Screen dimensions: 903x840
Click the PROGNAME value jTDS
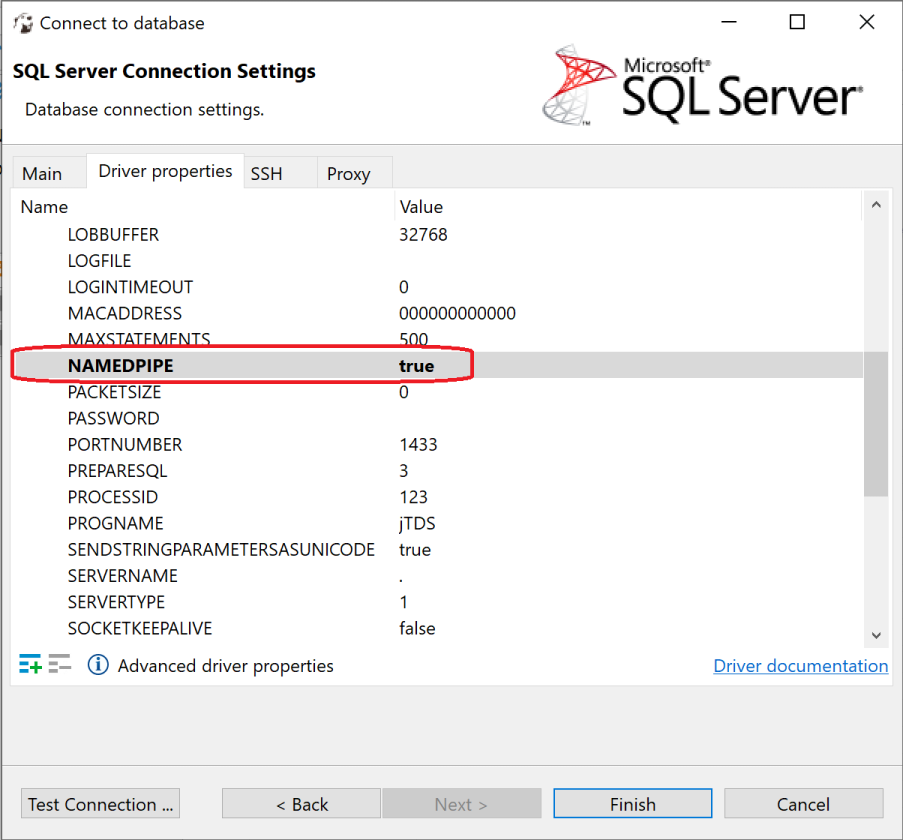tap(417, 523)
